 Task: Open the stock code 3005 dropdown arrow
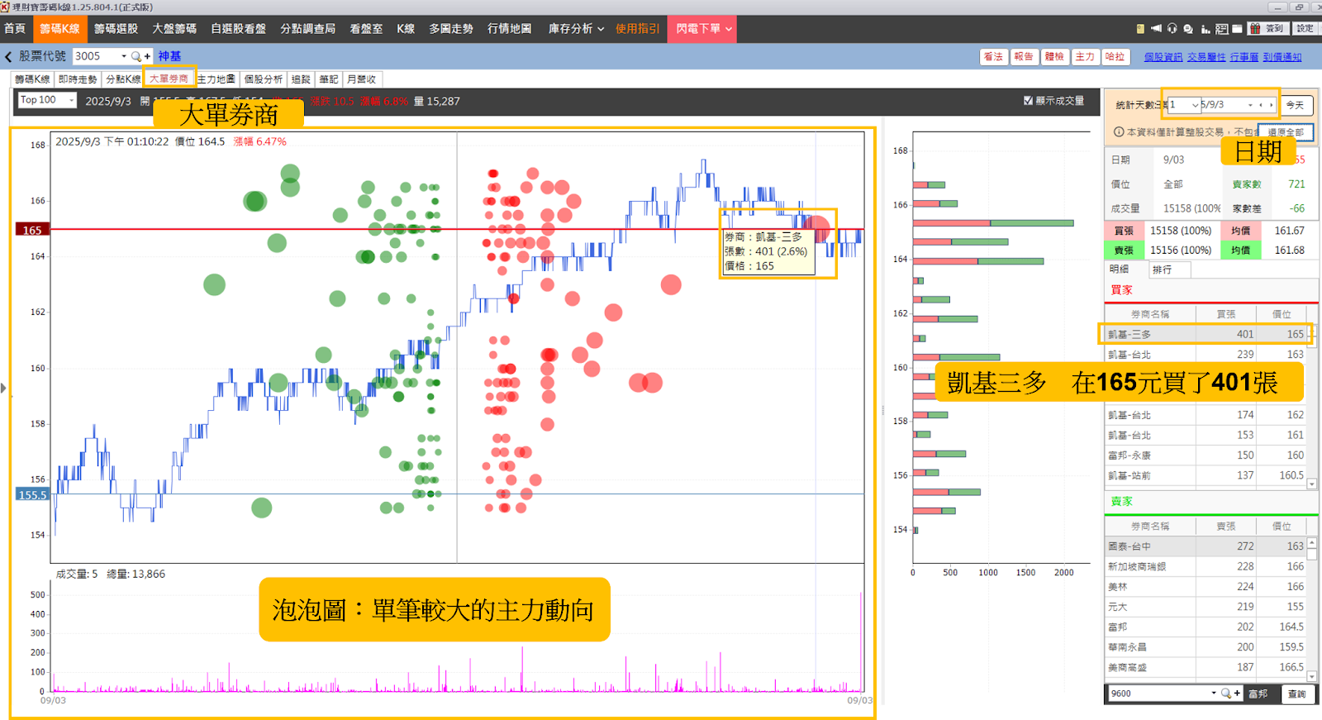click(x=124, y=57)
